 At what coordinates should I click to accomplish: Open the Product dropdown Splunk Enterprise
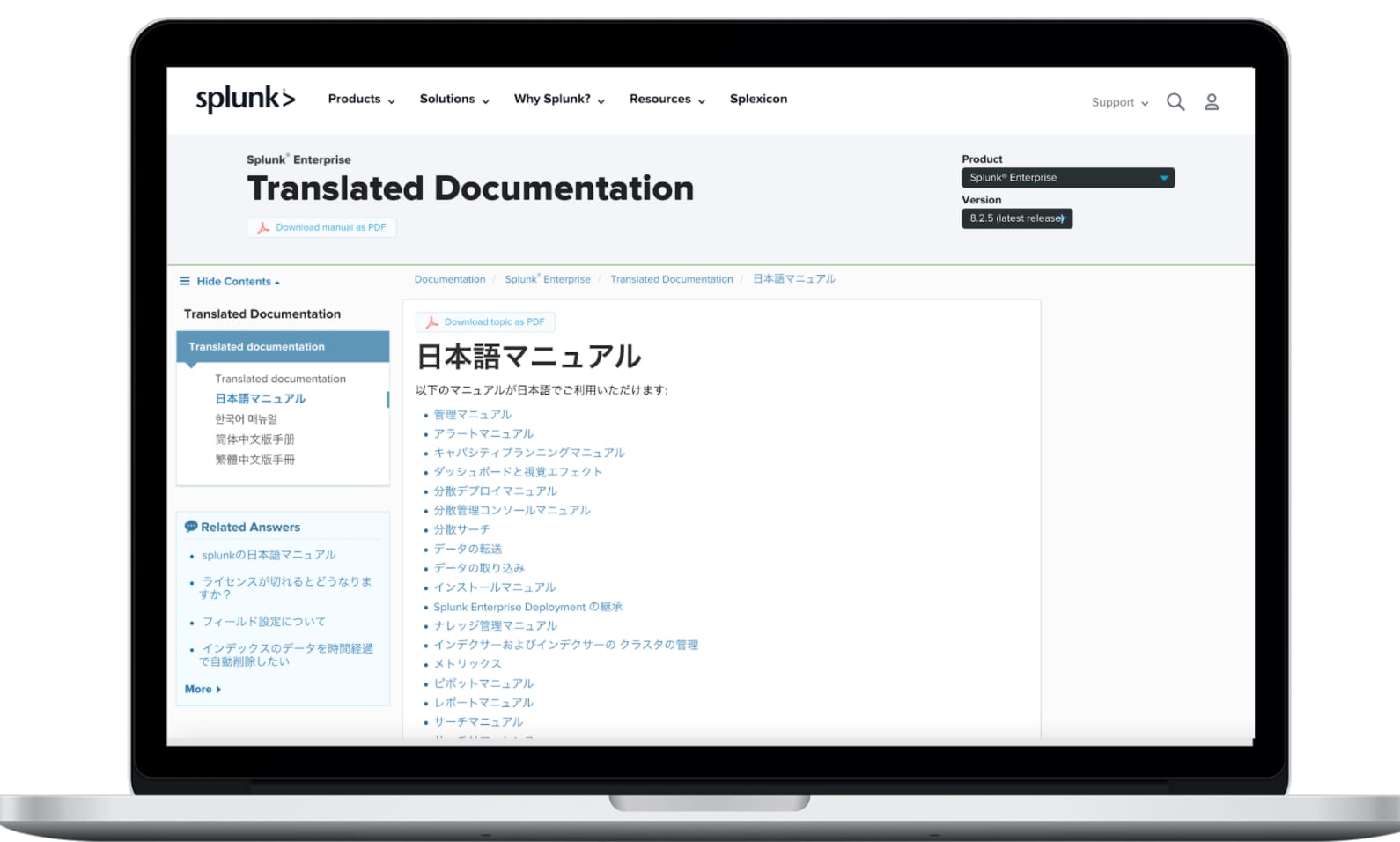[x=1068, y=177]
